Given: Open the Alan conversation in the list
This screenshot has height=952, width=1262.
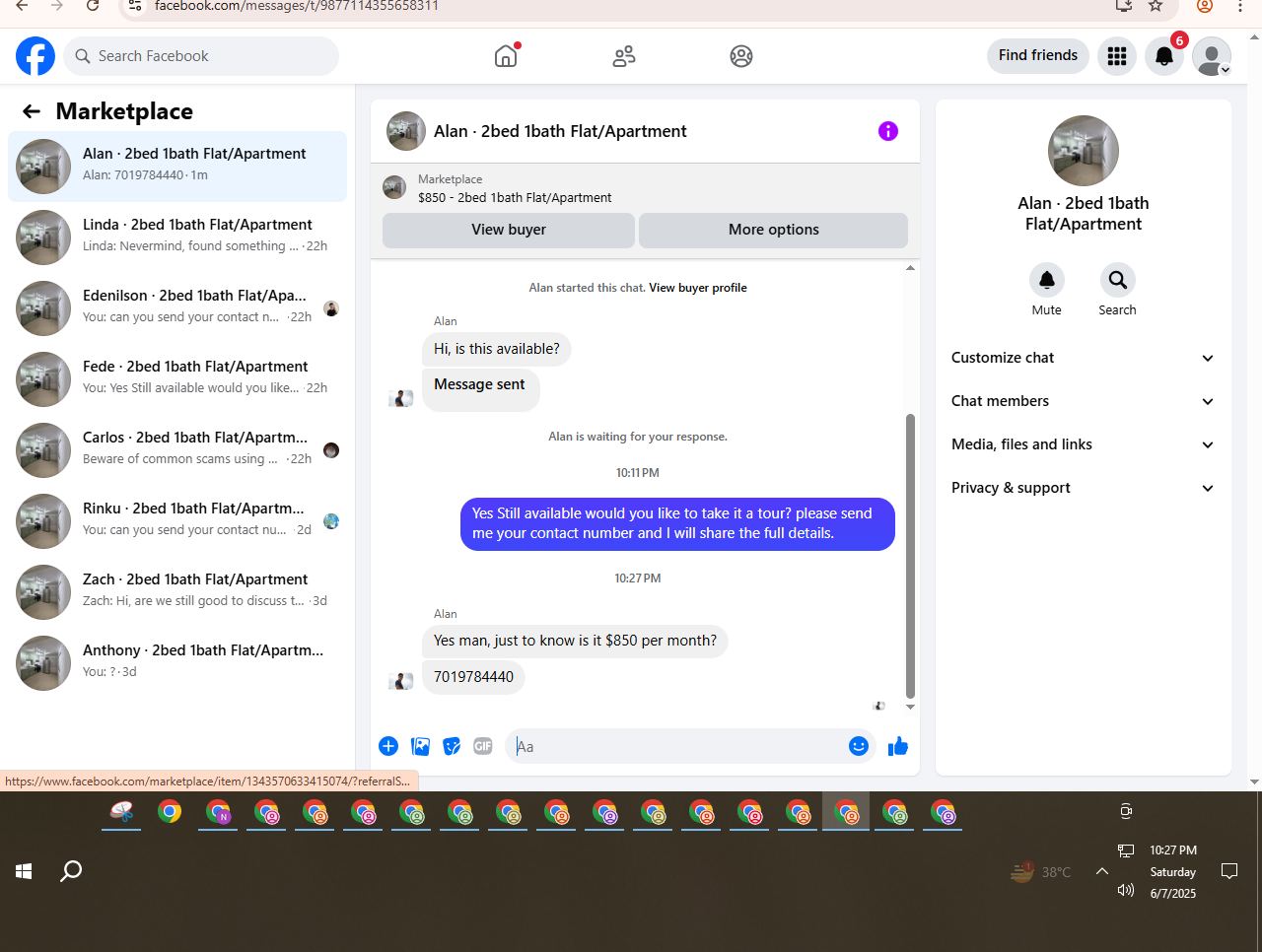Looking at the screenshot, I should 177,167.
